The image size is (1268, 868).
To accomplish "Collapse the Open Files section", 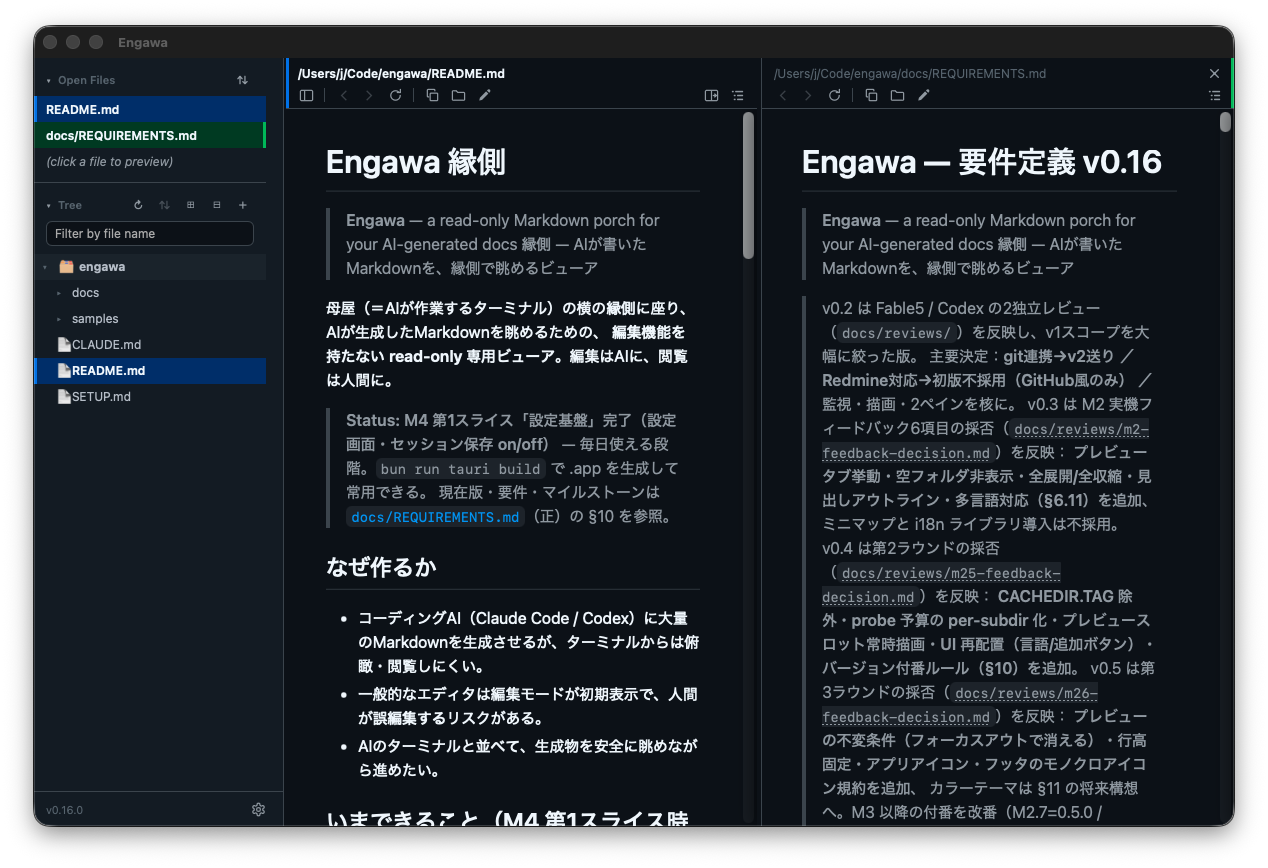I will coord(49,80).
